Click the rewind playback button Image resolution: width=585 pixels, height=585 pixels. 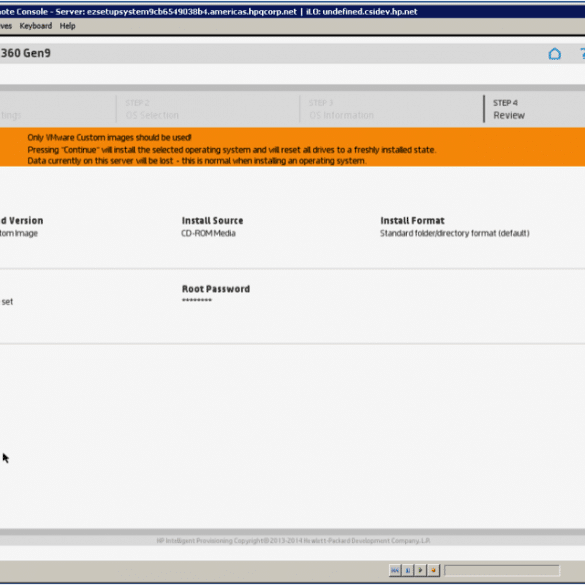click(x=395, y=570)
